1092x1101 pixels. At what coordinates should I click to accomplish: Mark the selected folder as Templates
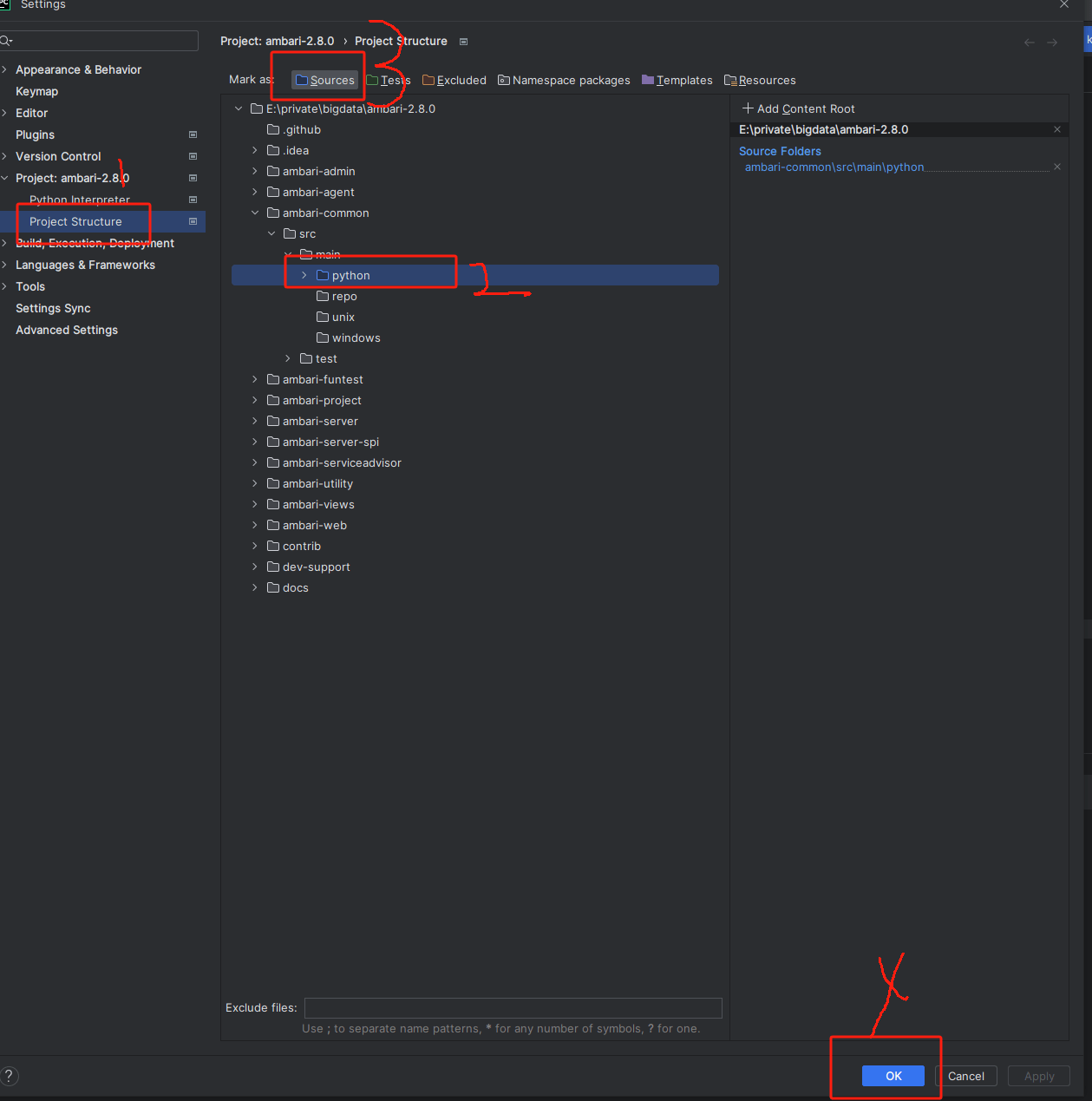pyautogui.click(x=677, y=80)
